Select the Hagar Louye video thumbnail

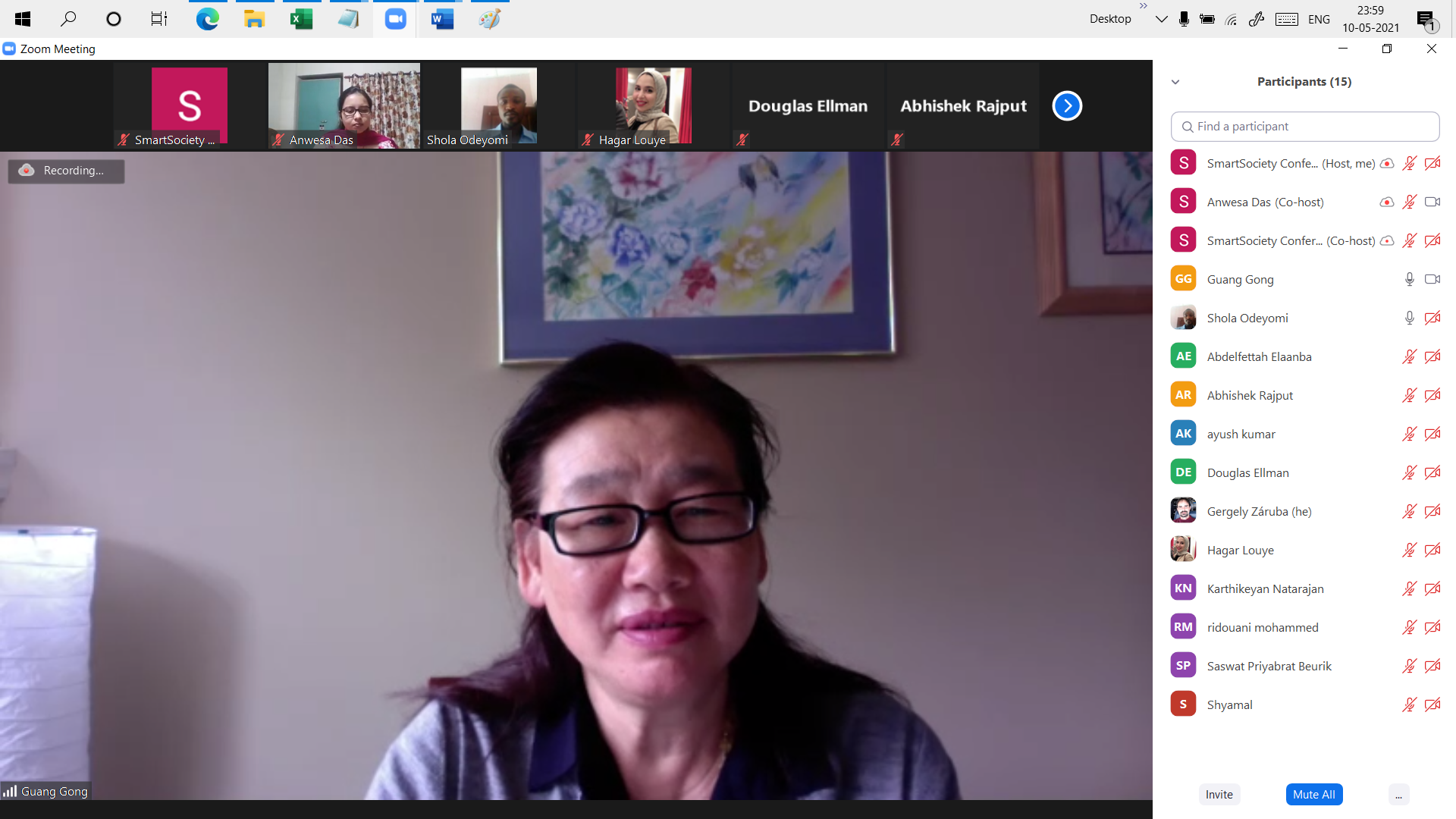coord(653,105)
